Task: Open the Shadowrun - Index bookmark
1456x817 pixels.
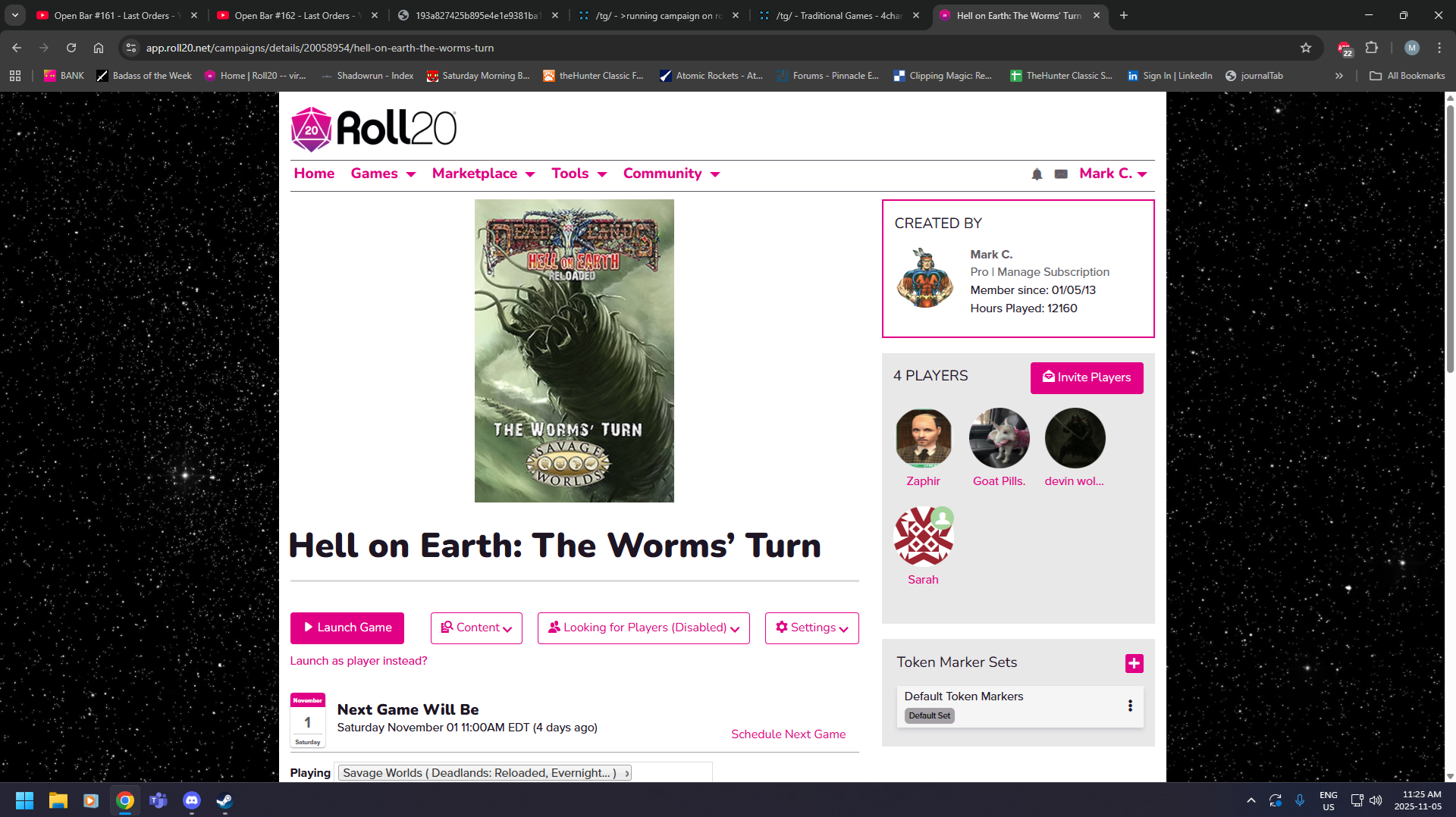Action: pyautogui.click(x=367, y=76)
